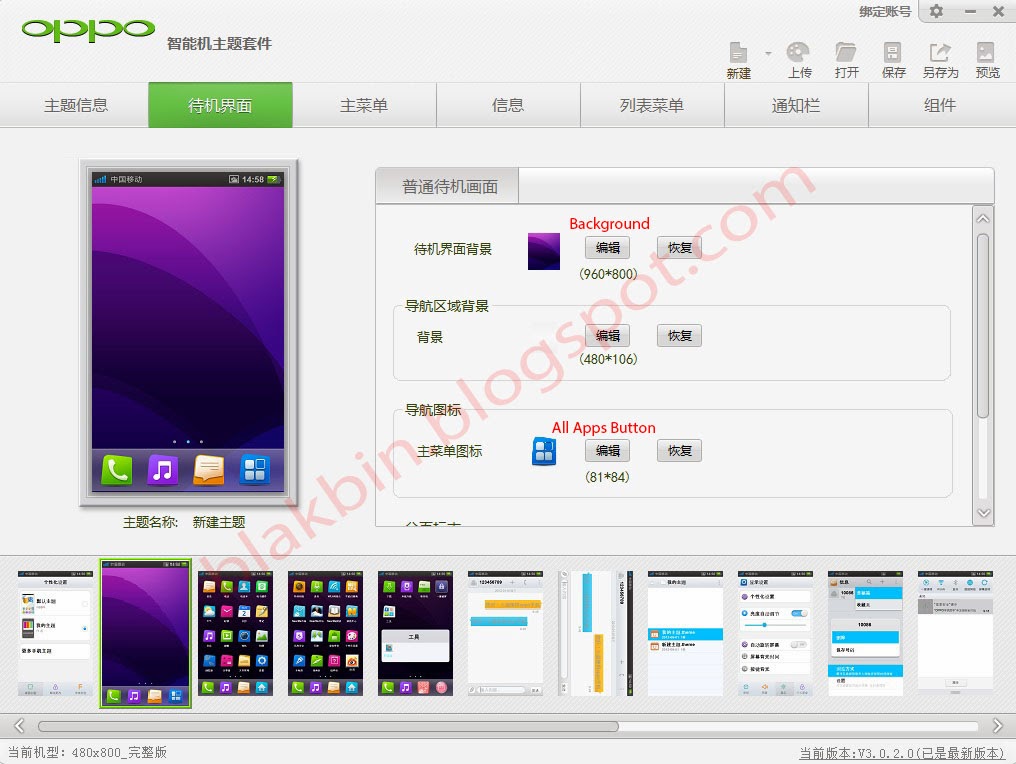Image resolution: width=1016 pixels, height=764 pixels.
Task: Click 恢复 for 导航区域背景
Action: click(x=679, y=336)
